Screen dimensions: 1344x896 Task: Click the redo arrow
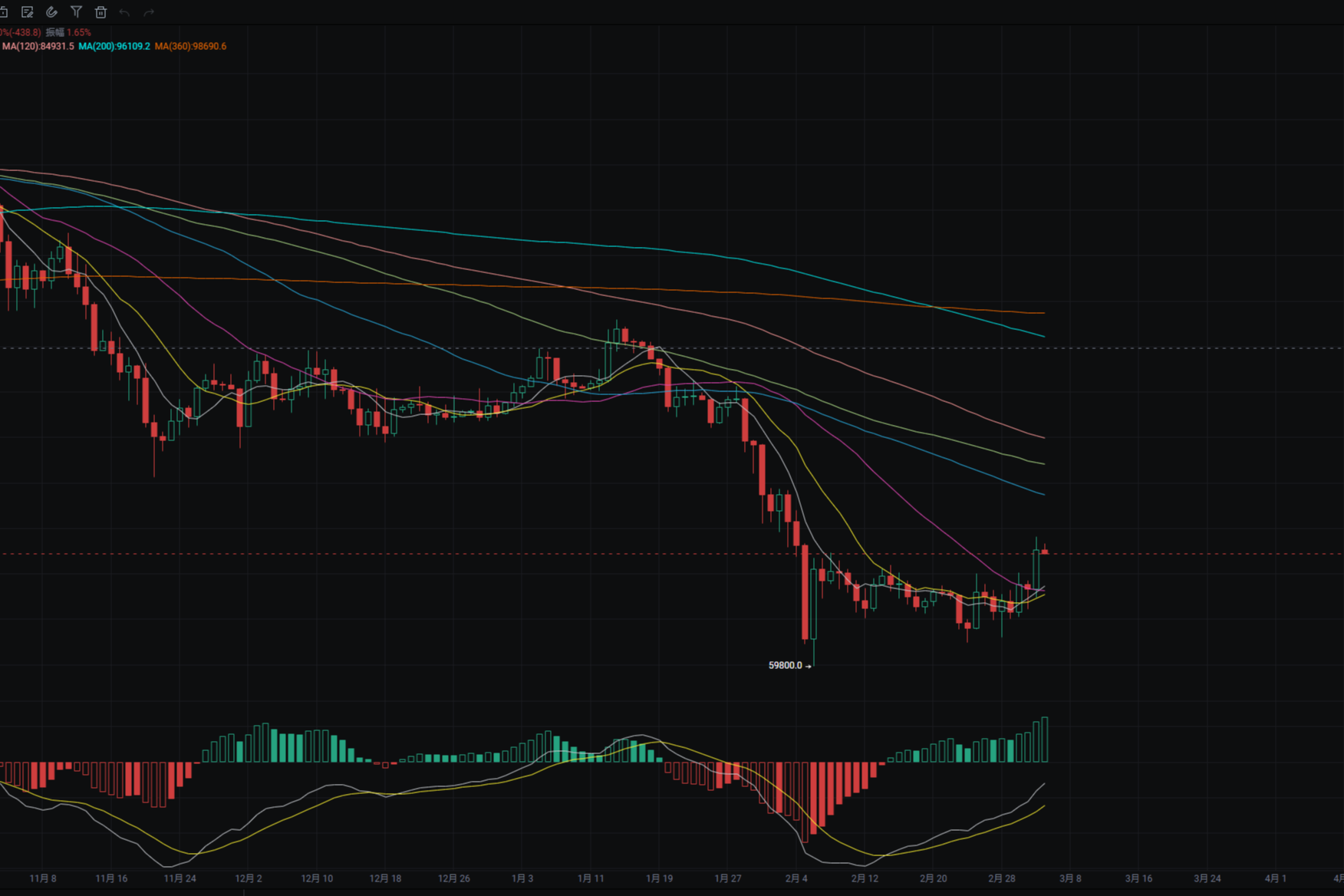point(149,12)
